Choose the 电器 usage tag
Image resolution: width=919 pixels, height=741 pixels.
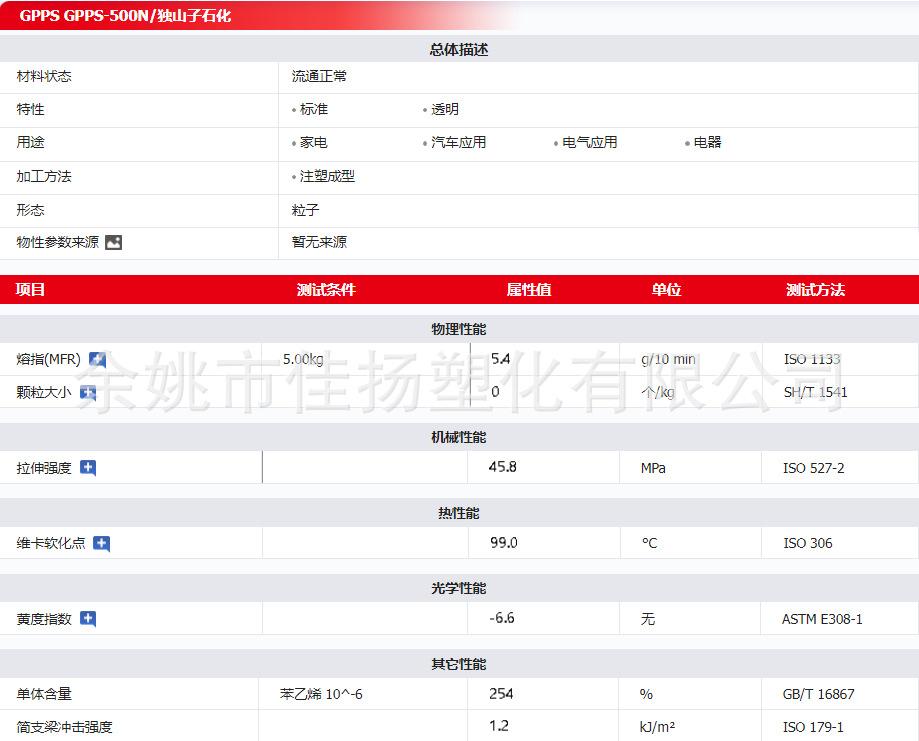707,143
